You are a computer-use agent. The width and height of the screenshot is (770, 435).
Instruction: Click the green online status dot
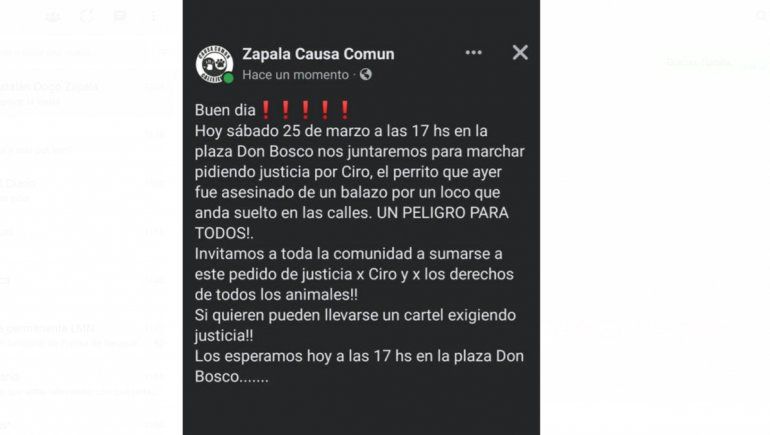[228, 78]
